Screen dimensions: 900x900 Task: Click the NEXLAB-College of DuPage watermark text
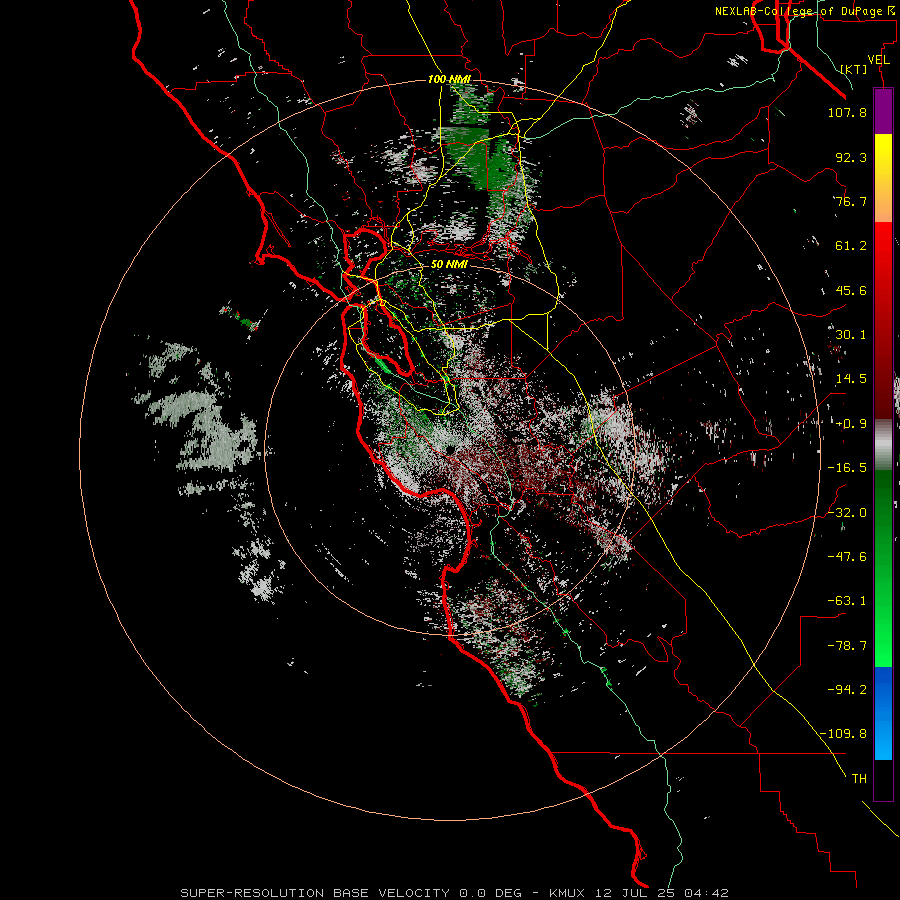click(805, 11)
